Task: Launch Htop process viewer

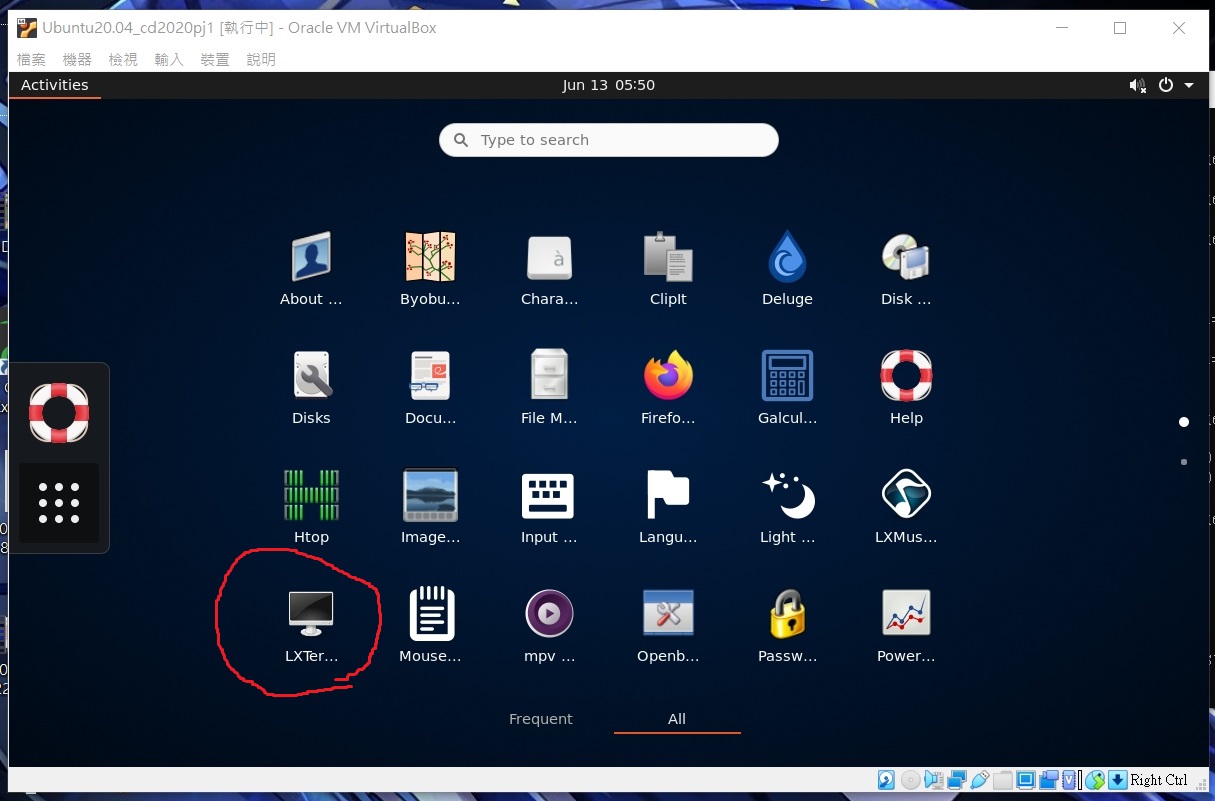Action: pos(311,495)
